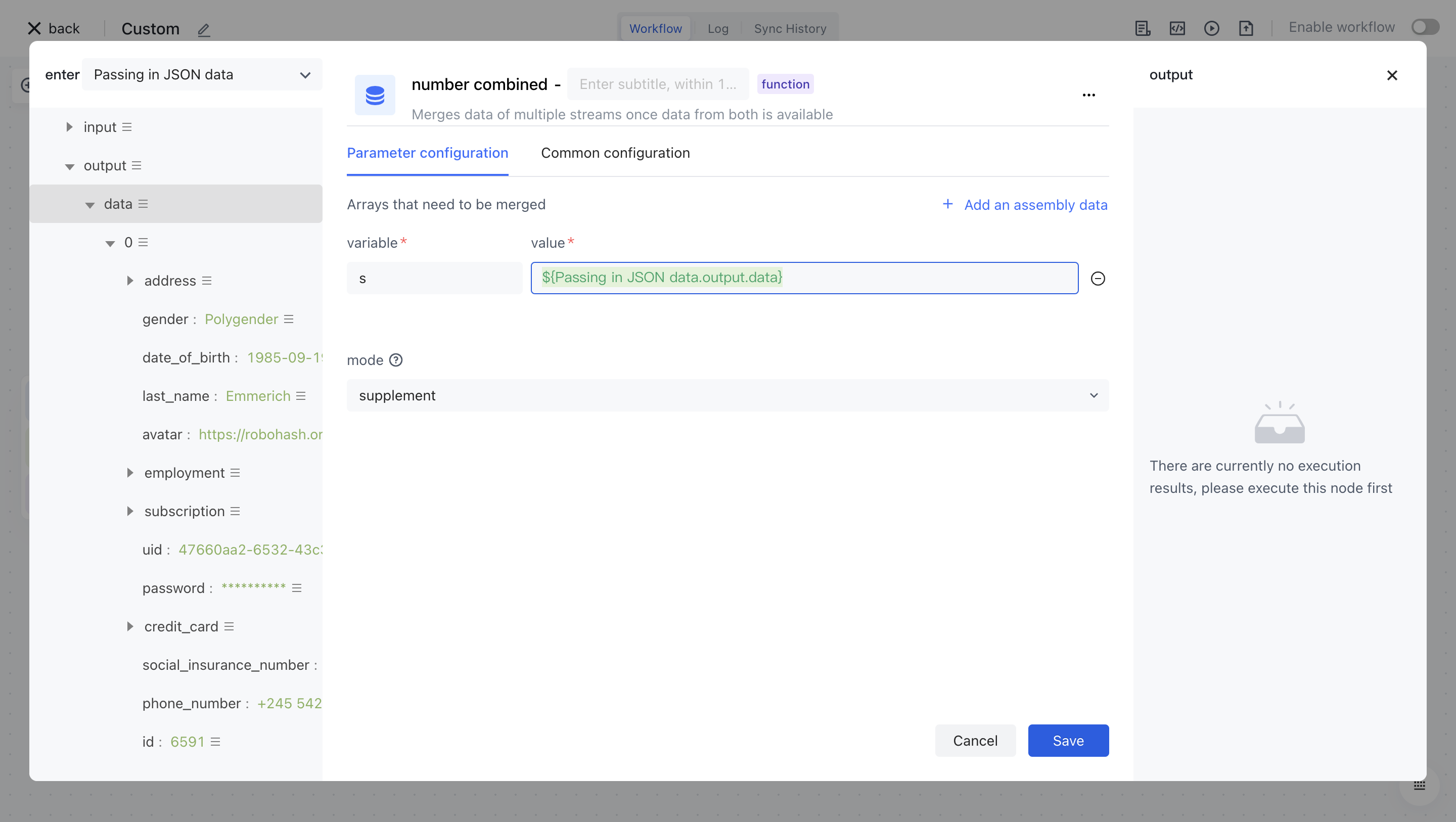Click the menu icon beside last_name
This screenshot has width=1456, height=822.
click(301, 396)
